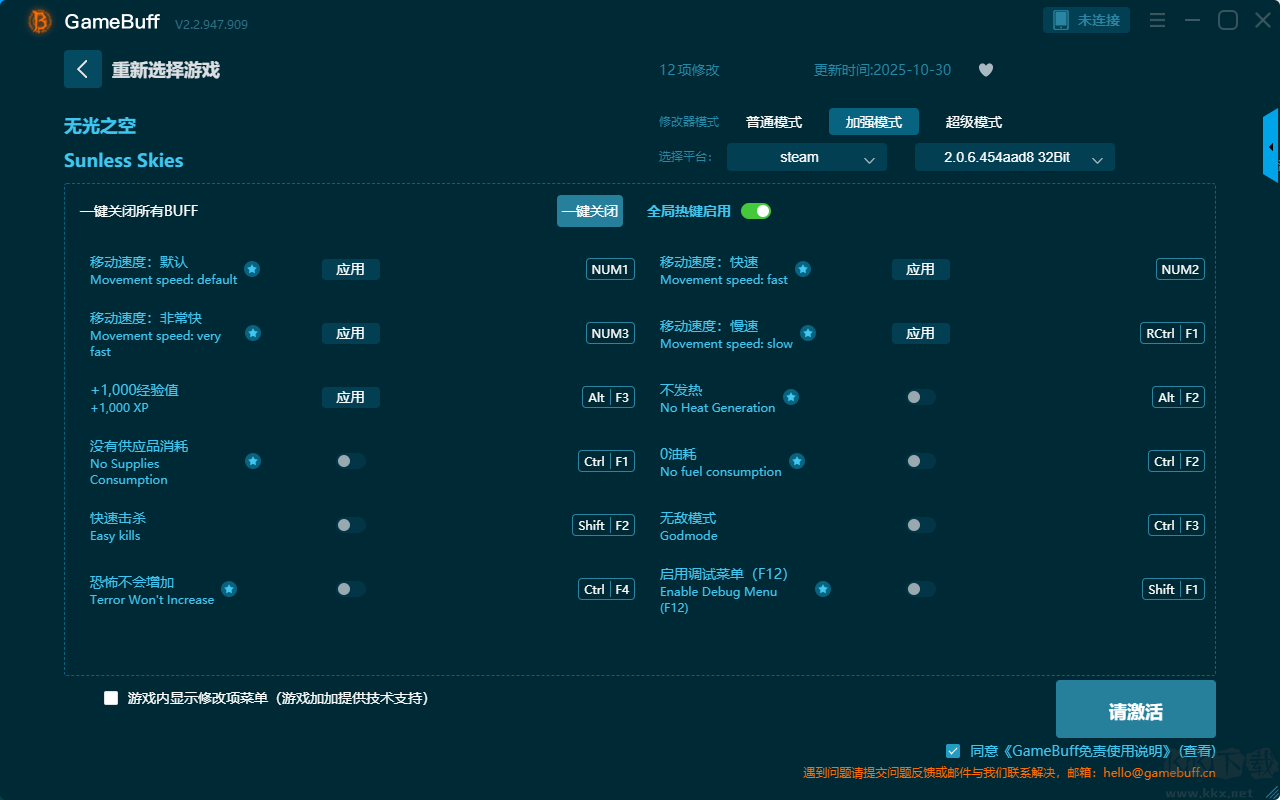The image size is (1280, 800).
Task: Open the 查看 disclaimer link
Action: [1197, 751]
